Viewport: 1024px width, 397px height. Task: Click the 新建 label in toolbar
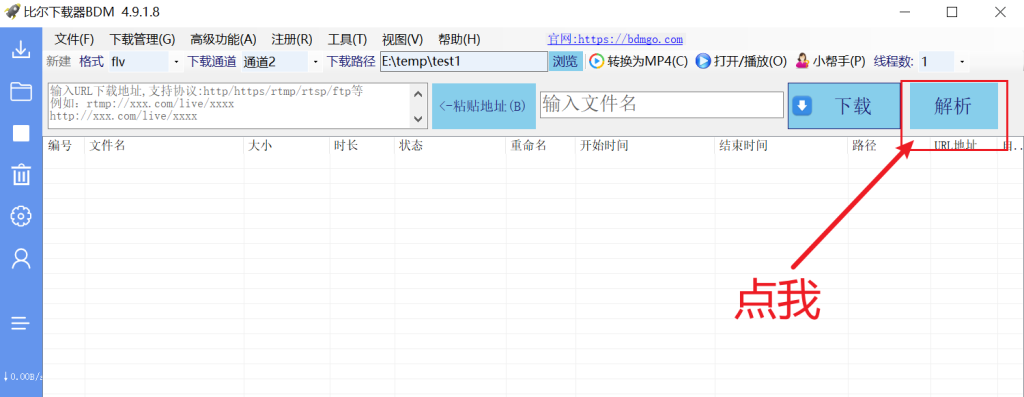[x=59, y=62]
